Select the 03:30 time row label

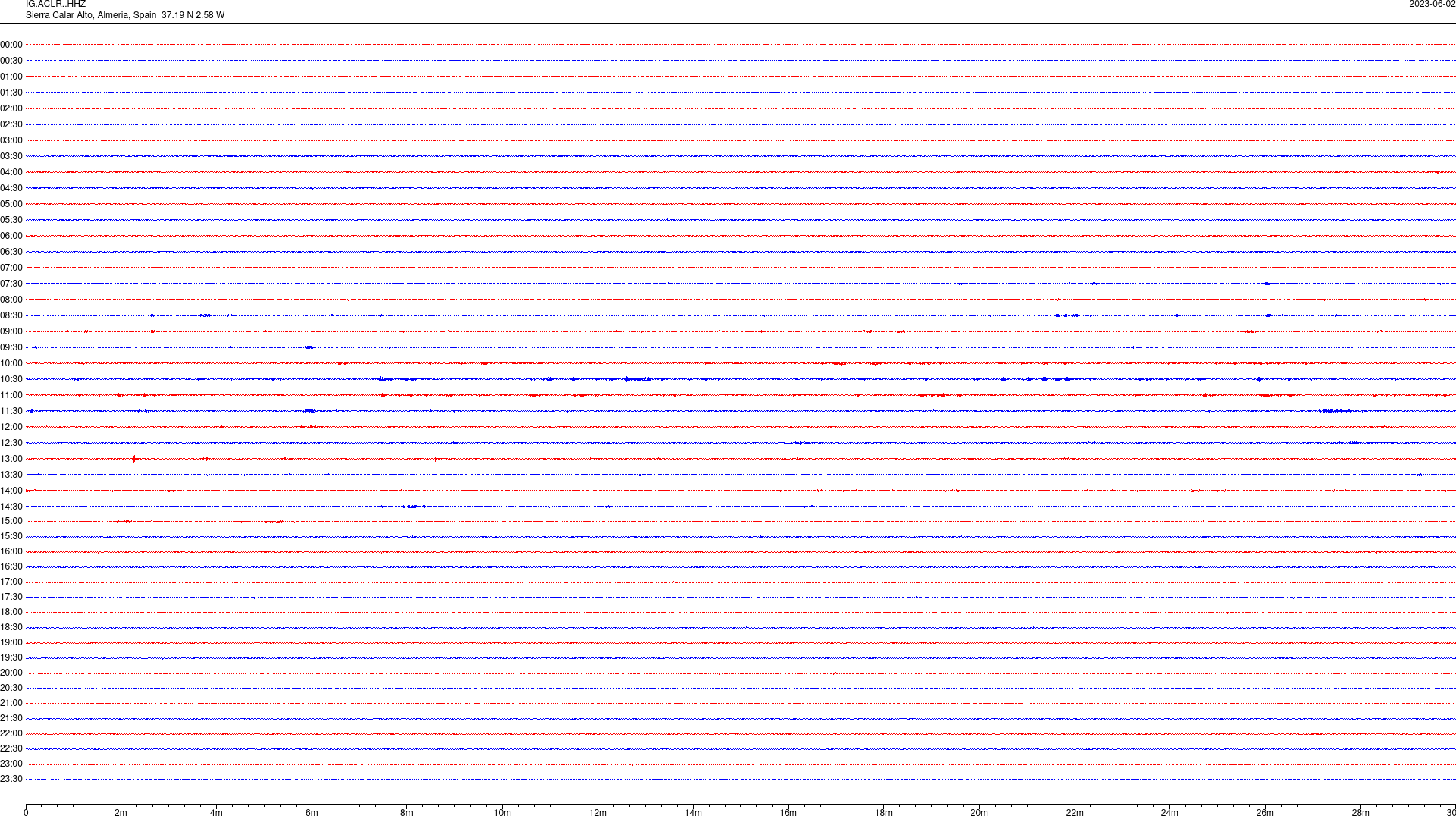[x=11, y=156]
